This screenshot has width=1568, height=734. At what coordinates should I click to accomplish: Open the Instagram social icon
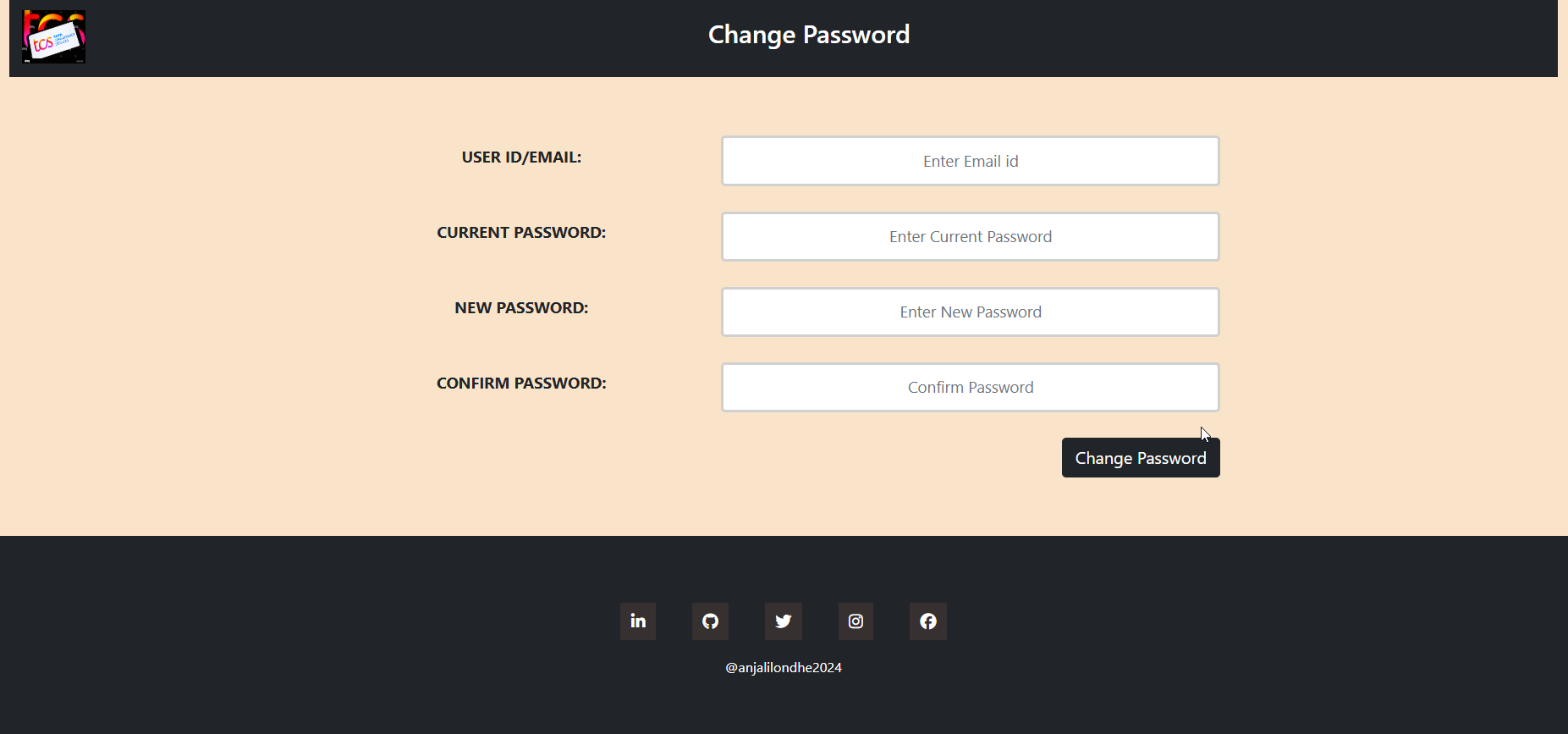click(x=856, y=621)
